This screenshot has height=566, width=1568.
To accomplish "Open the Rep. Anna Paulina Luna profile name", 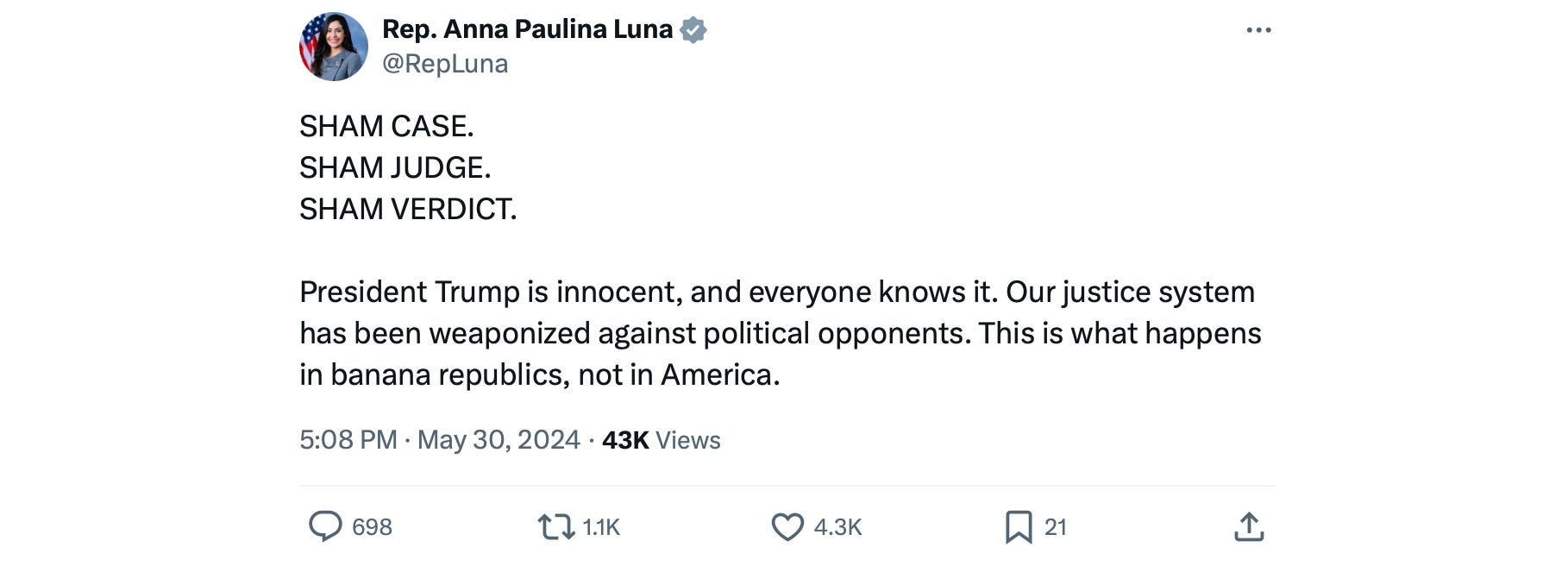I will (527, 29).
